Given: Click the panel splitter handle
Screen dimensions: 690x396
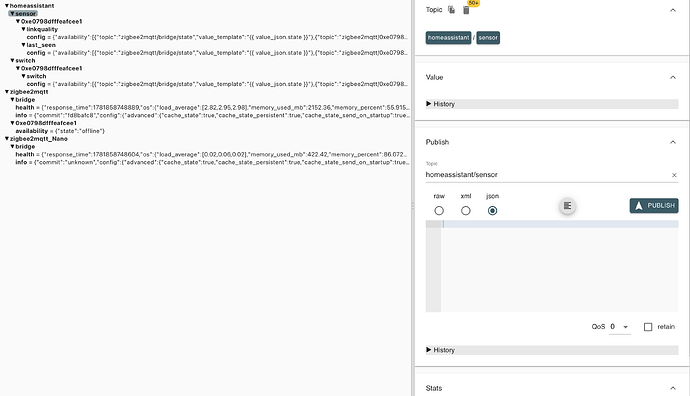Looking at the screenshot, I should tap(412, 205).
